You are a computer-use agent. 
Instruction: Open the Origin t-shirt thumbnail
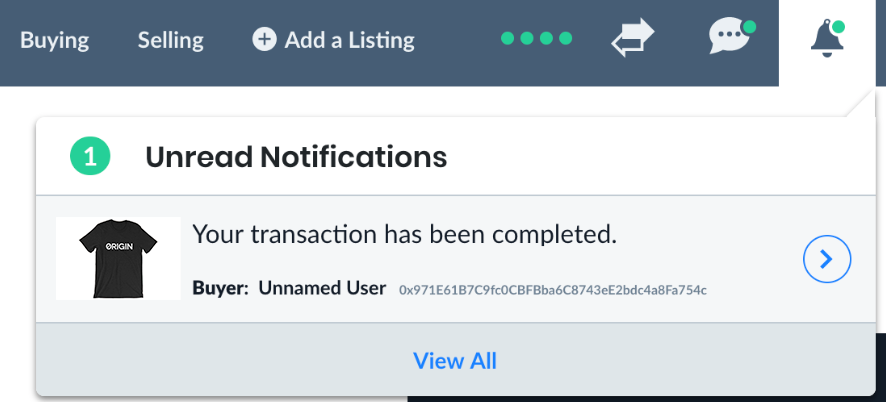click(x=118, y=258)
